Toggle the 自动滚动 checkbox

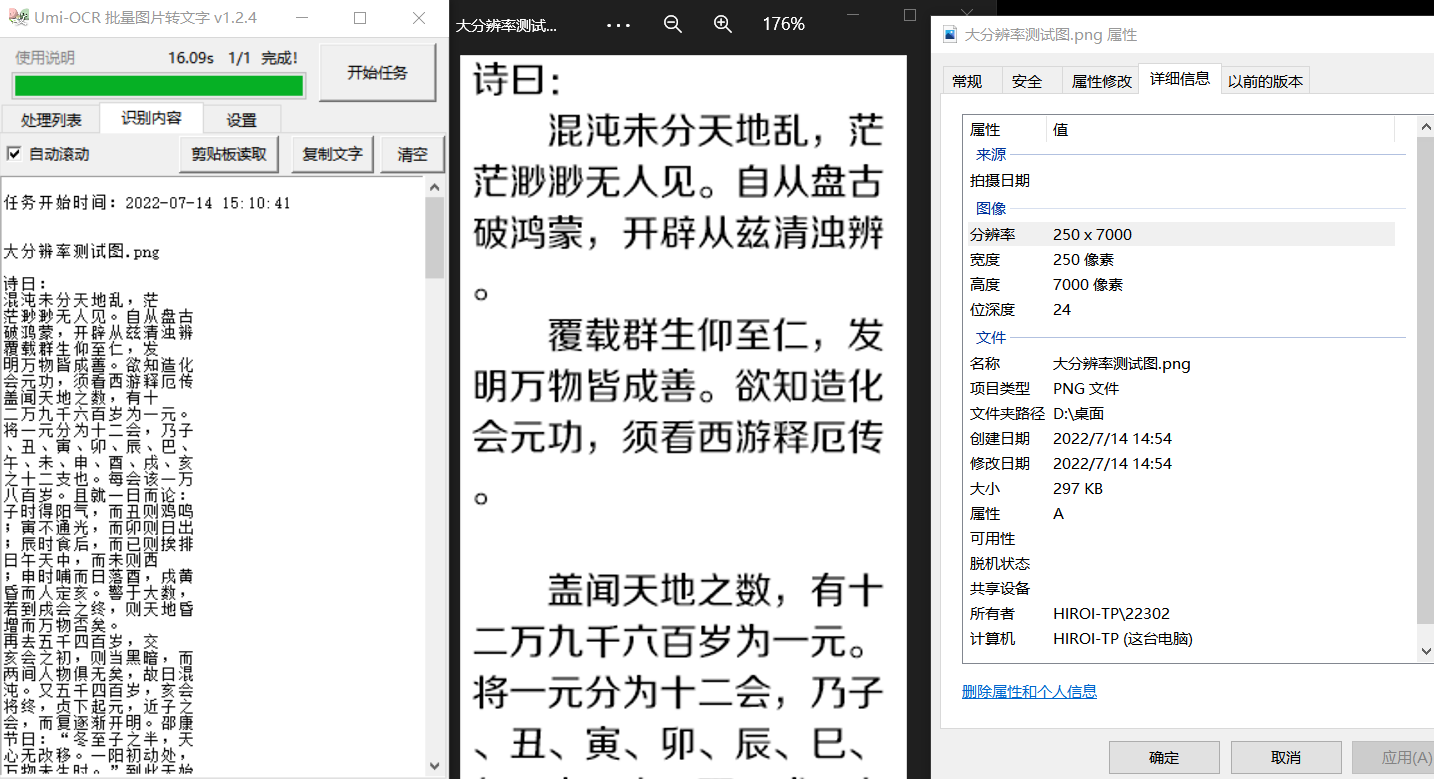[13, 153]
